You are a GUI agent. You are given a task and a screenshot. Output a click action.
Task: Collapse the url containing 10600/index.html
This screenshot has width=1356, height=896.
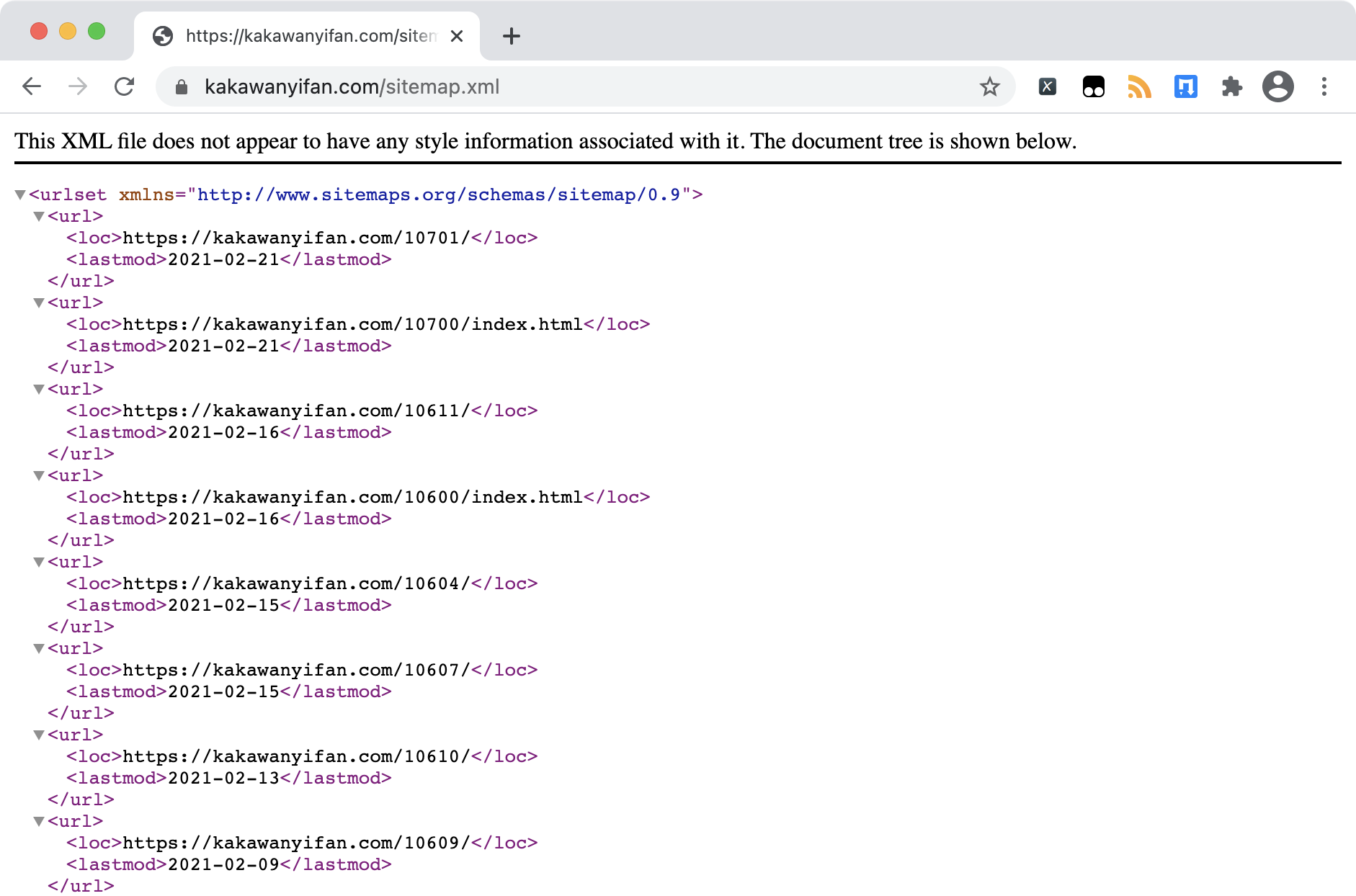point(39,475)
